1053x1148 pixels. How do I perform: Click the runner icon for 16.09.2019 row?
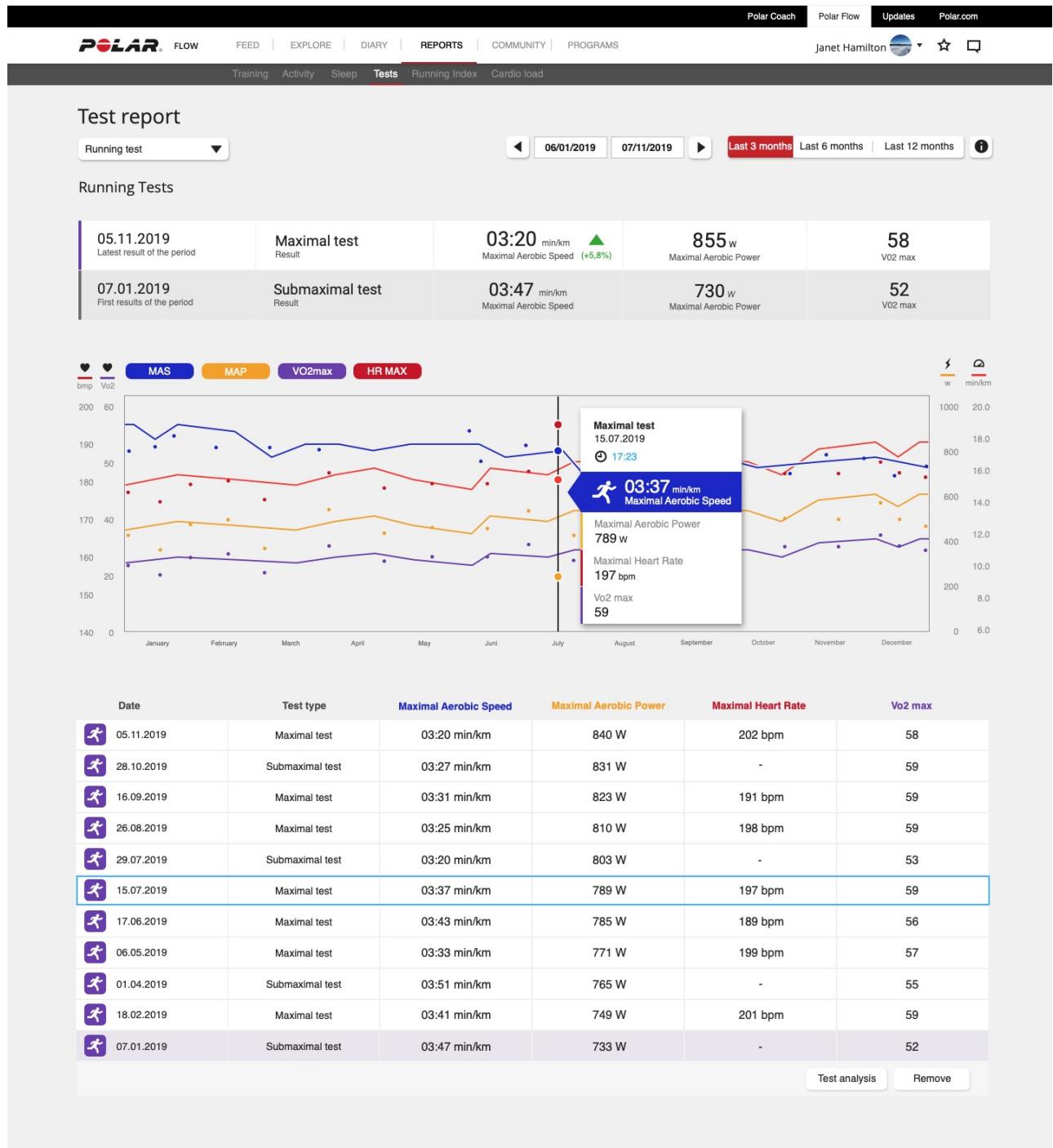tap(95, 797)
